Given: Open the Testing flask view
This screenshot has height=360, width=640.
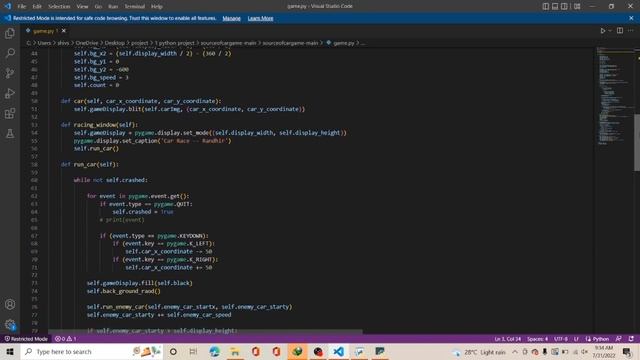Looking at the screenshot, I should 10,133.
